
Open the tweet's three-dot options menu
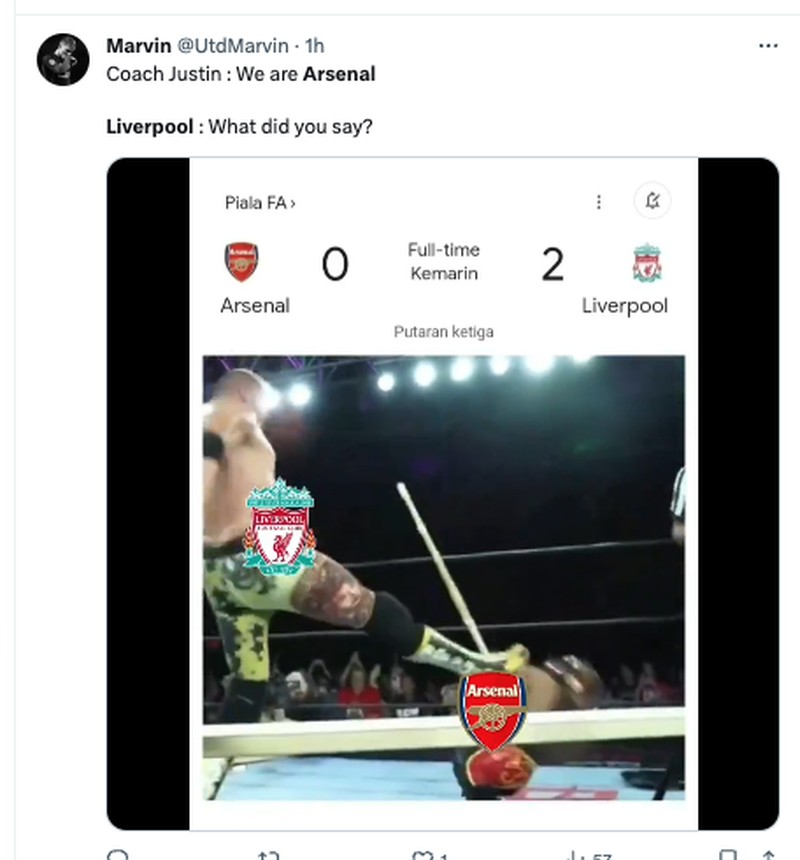pos(768,45)
